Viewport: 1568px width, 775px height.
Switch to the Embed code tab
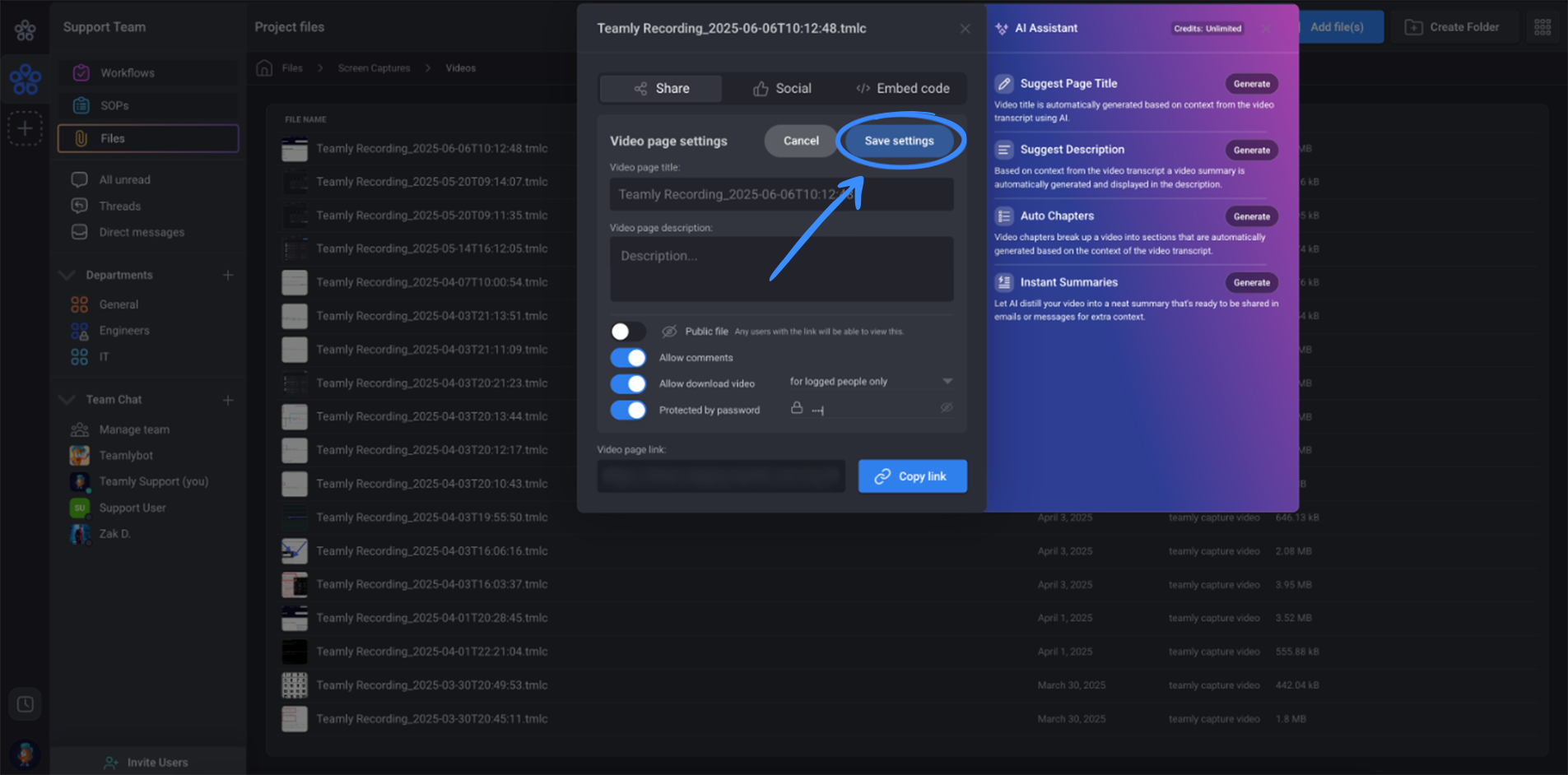click(903, 88)
